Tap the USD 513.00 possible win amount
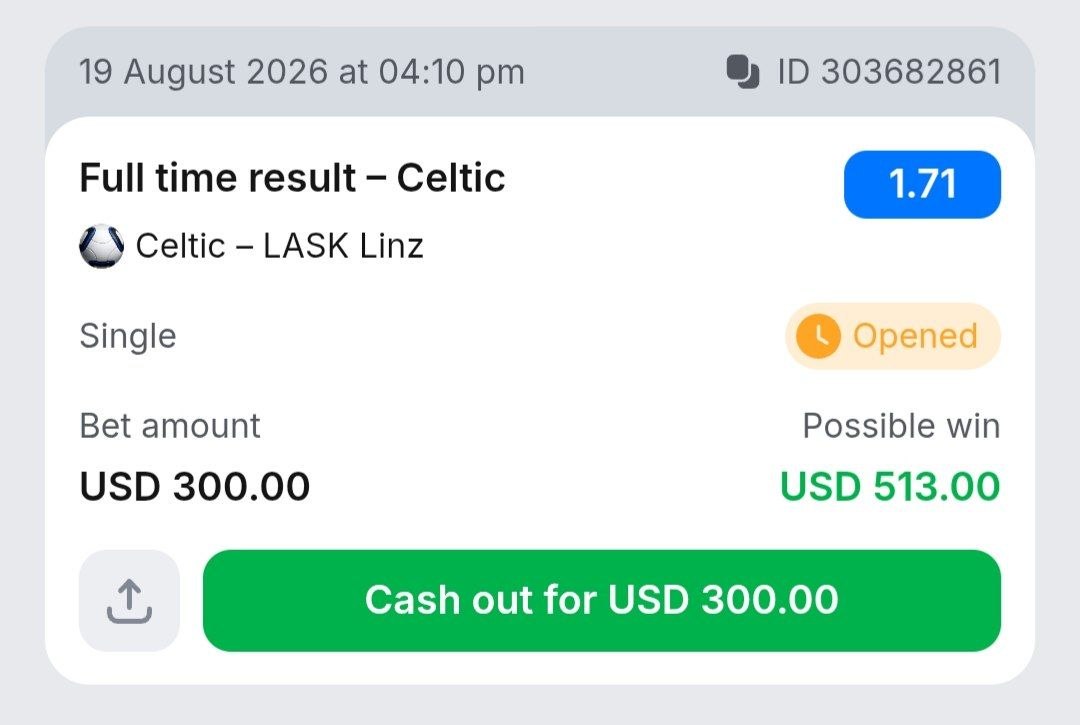 [x=890, y=486]
